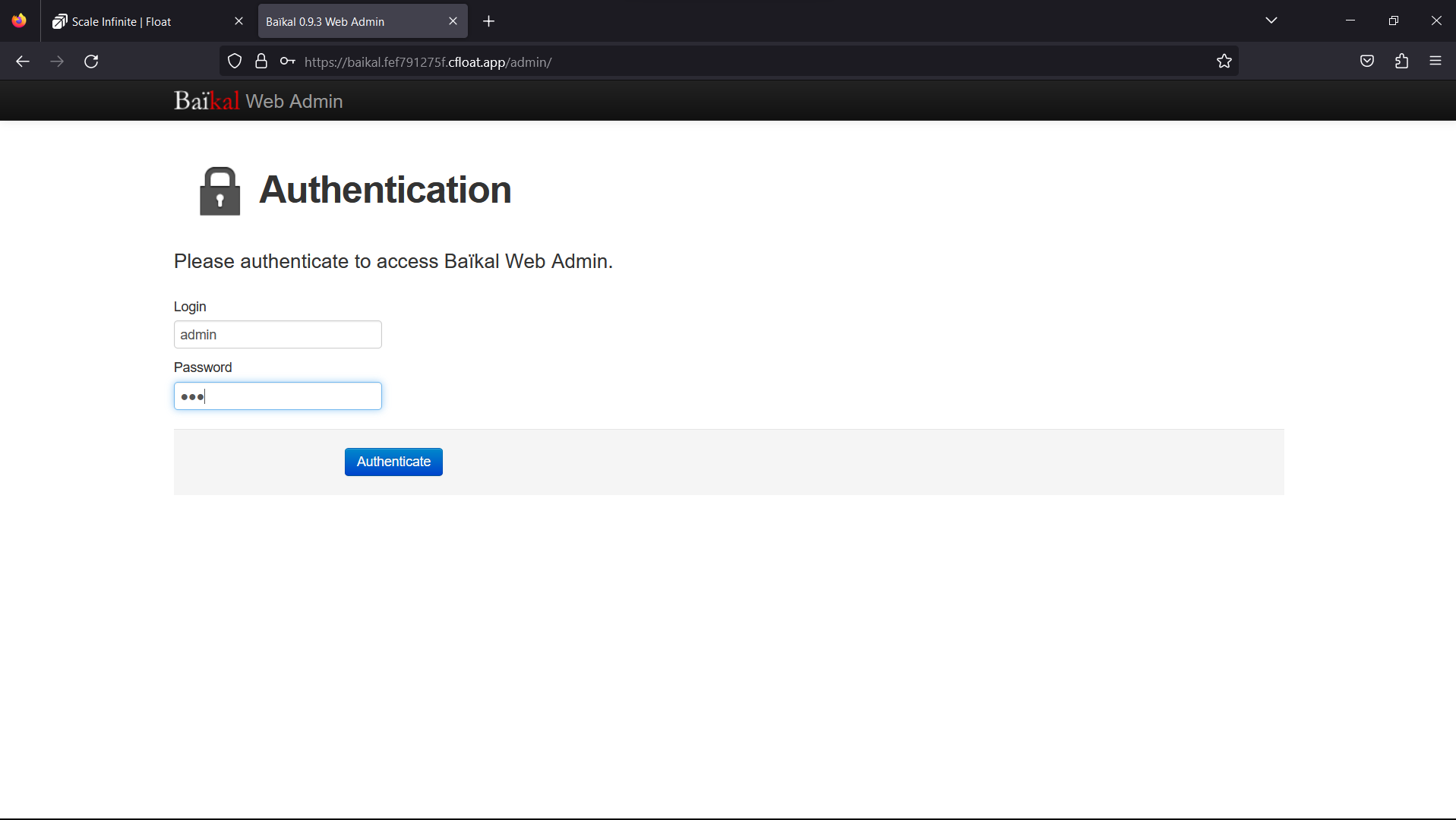Click the Baïkal Web Admin logo link
This screenshot has width=1456, height=820.
coord(258,101)
